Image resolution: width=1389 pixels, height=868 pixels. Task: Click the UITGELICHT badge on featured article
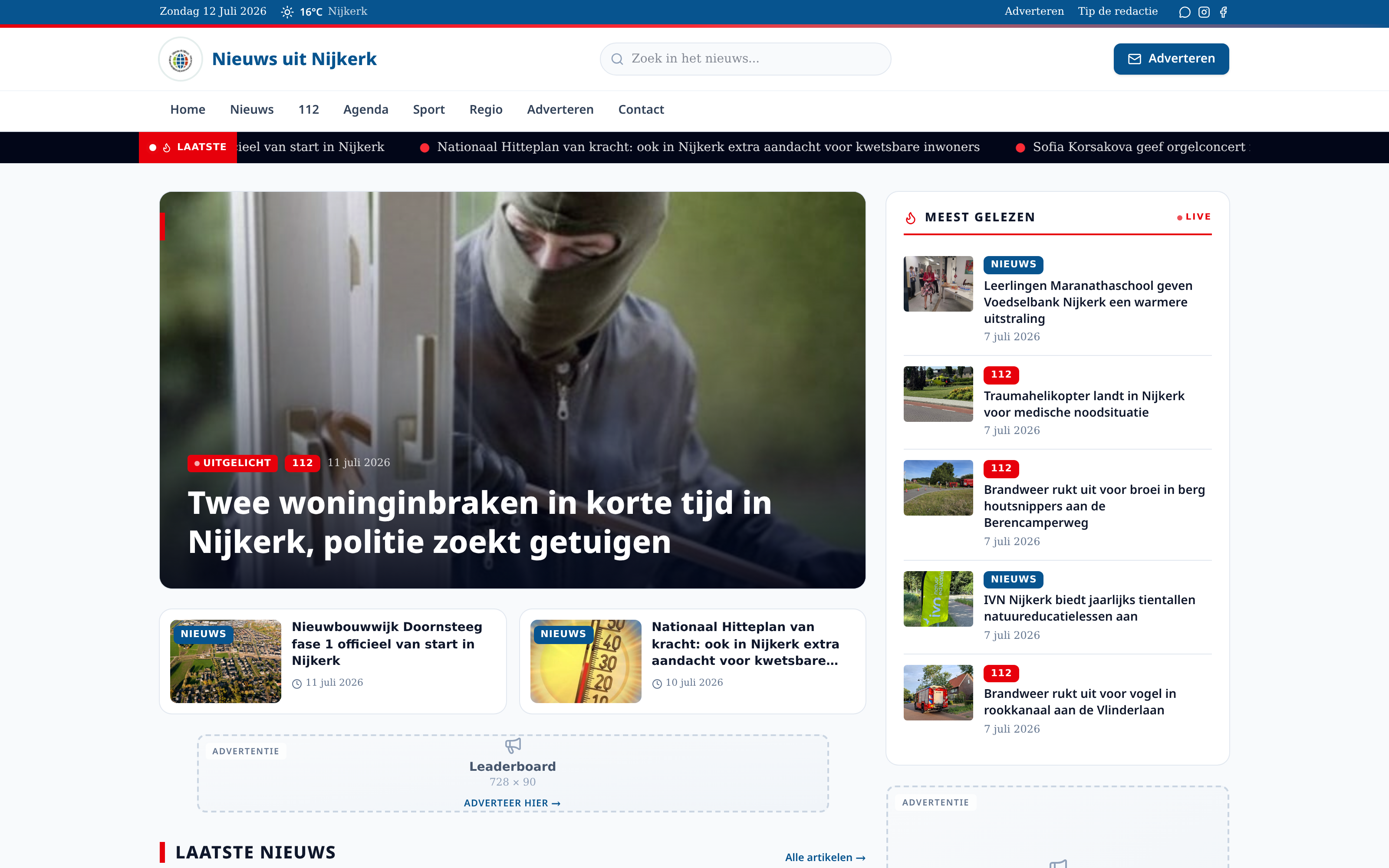pyautogui.click(x=233, y=463)
